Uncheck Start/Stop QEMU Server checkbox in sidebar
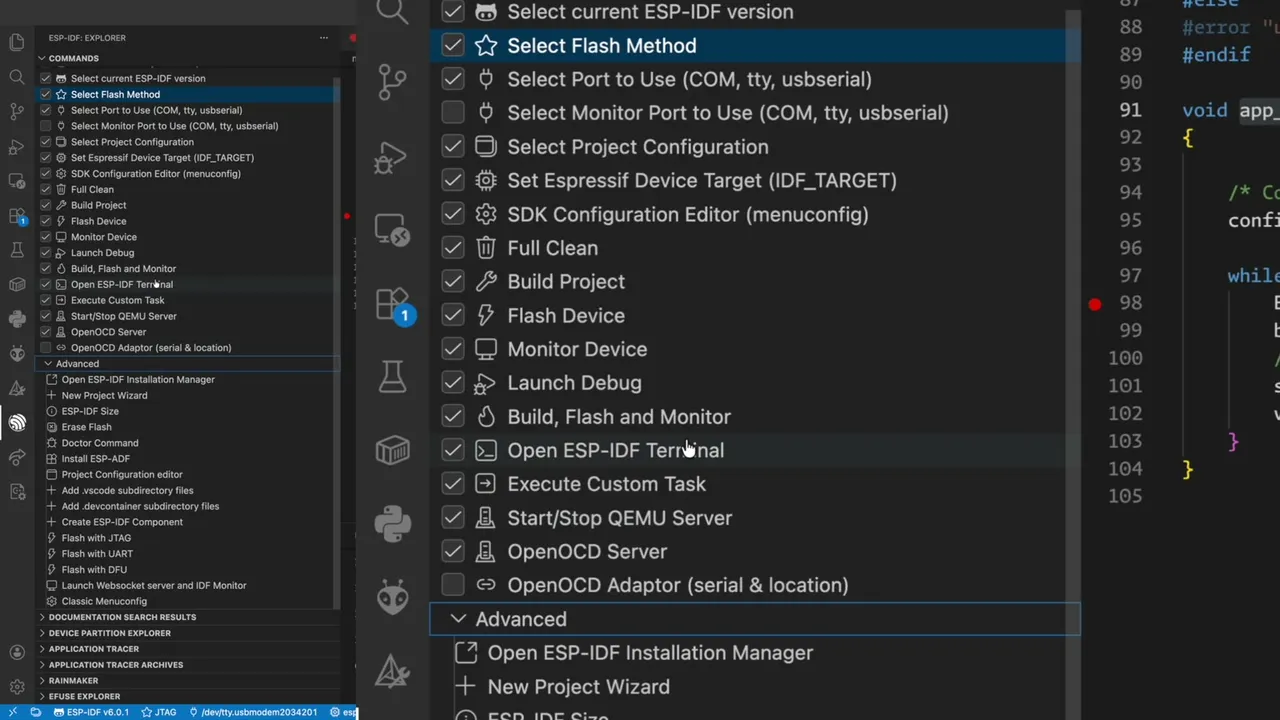1280x720 pixels. click(46, 316)
